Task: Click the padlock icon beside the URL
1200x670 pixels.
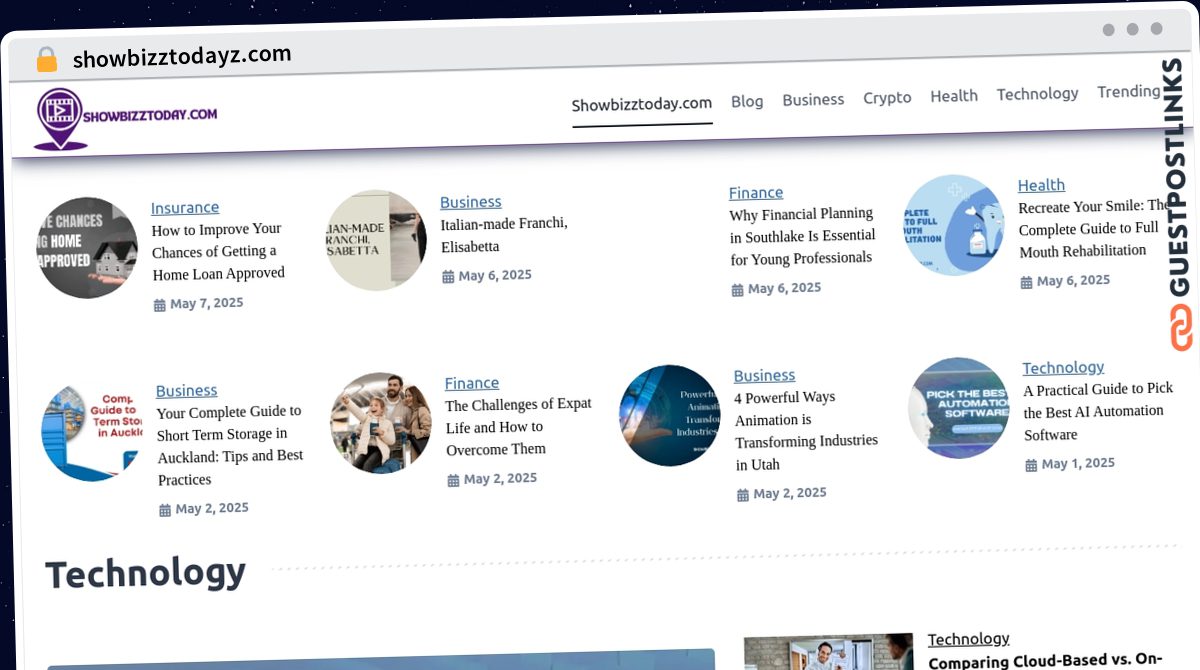Action: [x=46, y=60]
